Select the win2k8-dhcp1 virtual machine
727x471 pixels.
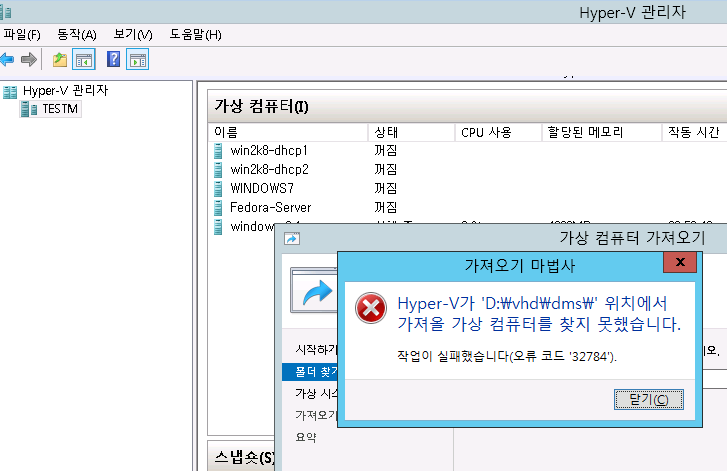(x=268, y=151)
